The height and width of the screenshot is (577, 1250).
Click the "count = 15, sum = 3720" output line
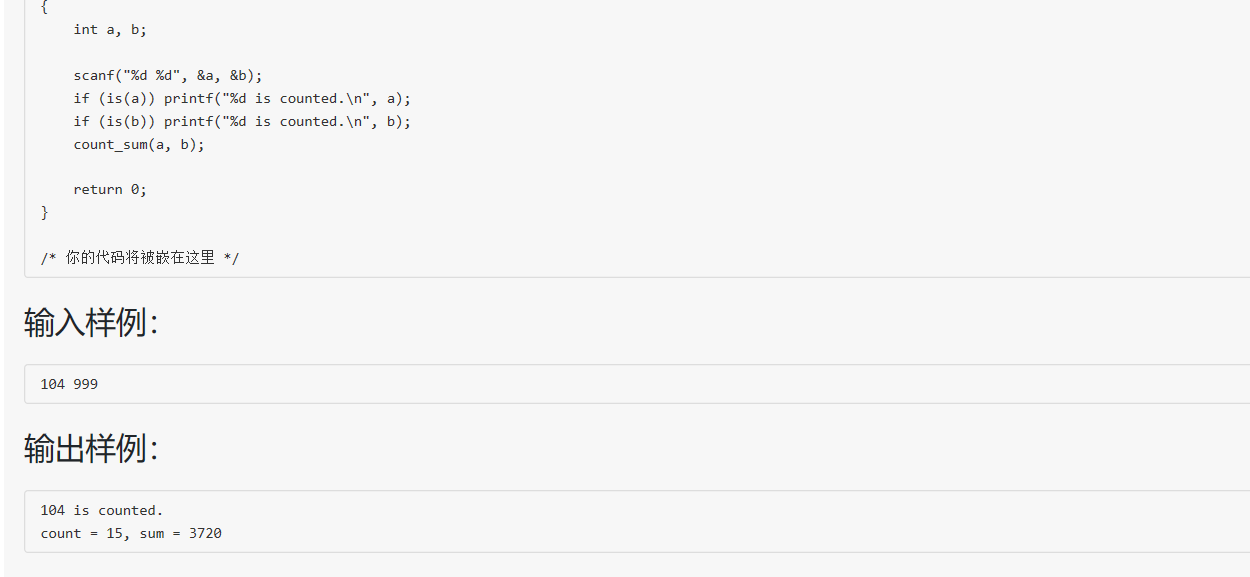click(131, 533)
